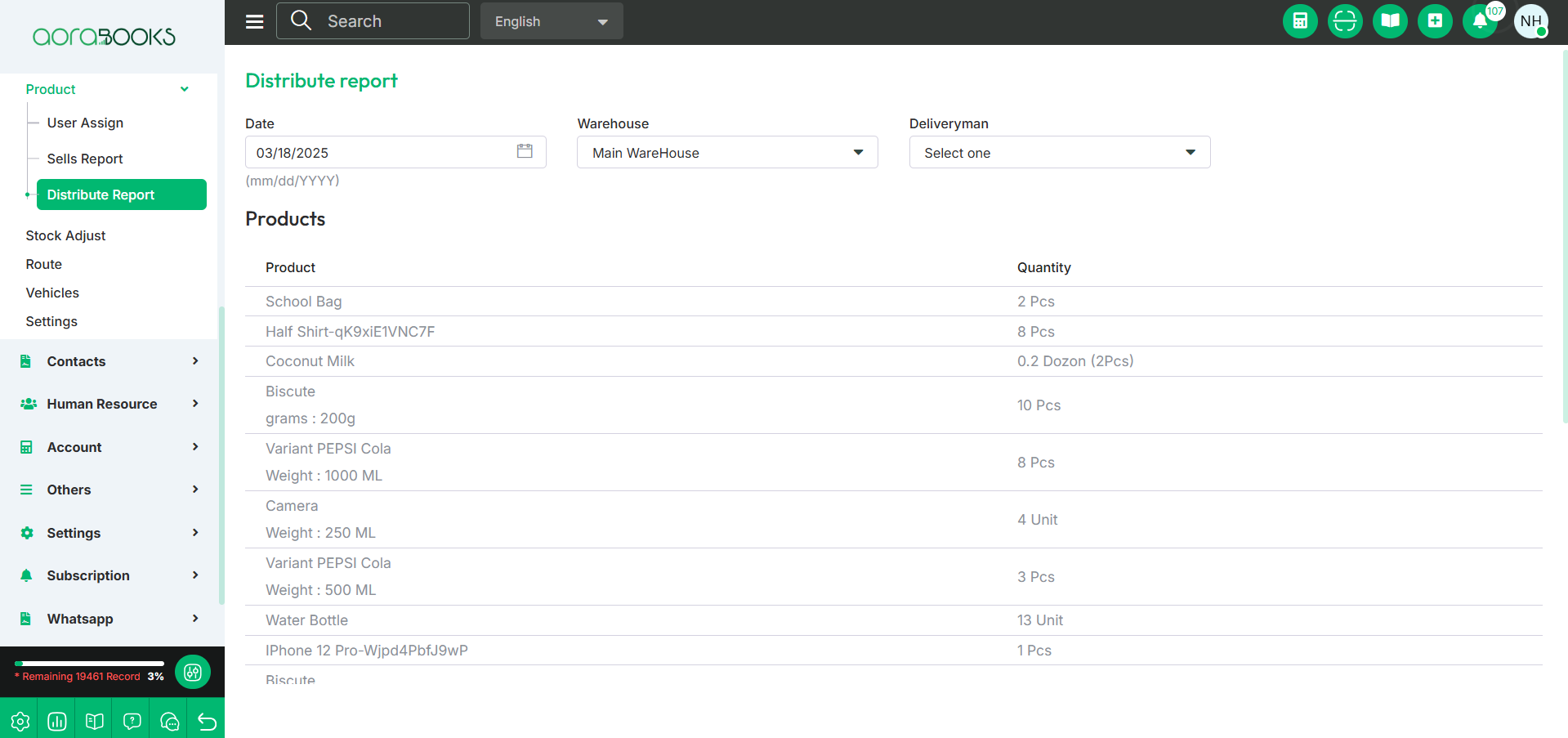1568x738 pixels.
Task: Open the English language dropdown
Action: (x=552, y=21)
